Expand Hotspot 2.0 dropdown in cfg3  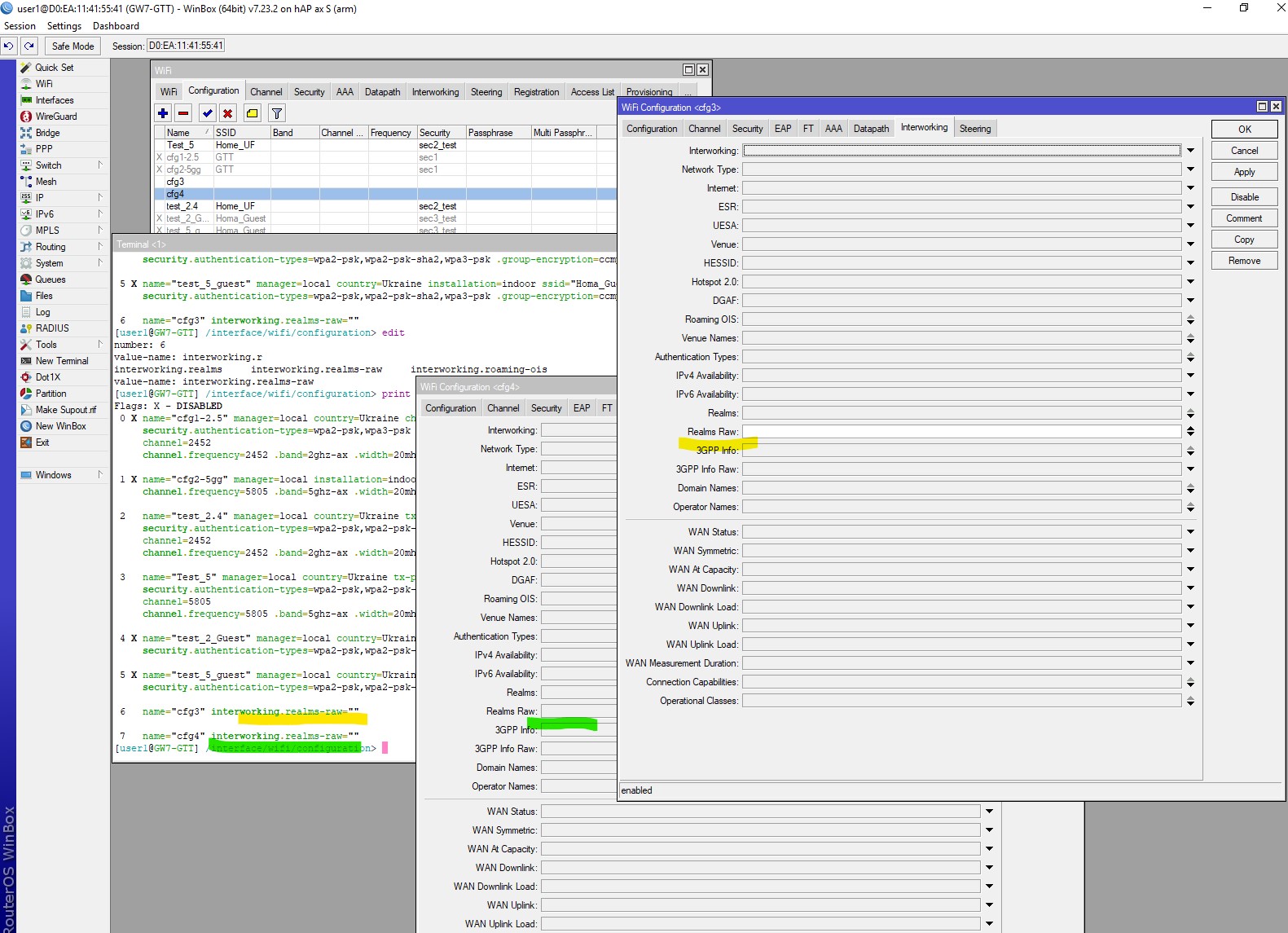pyautogui.click(x=1191, y=282)
